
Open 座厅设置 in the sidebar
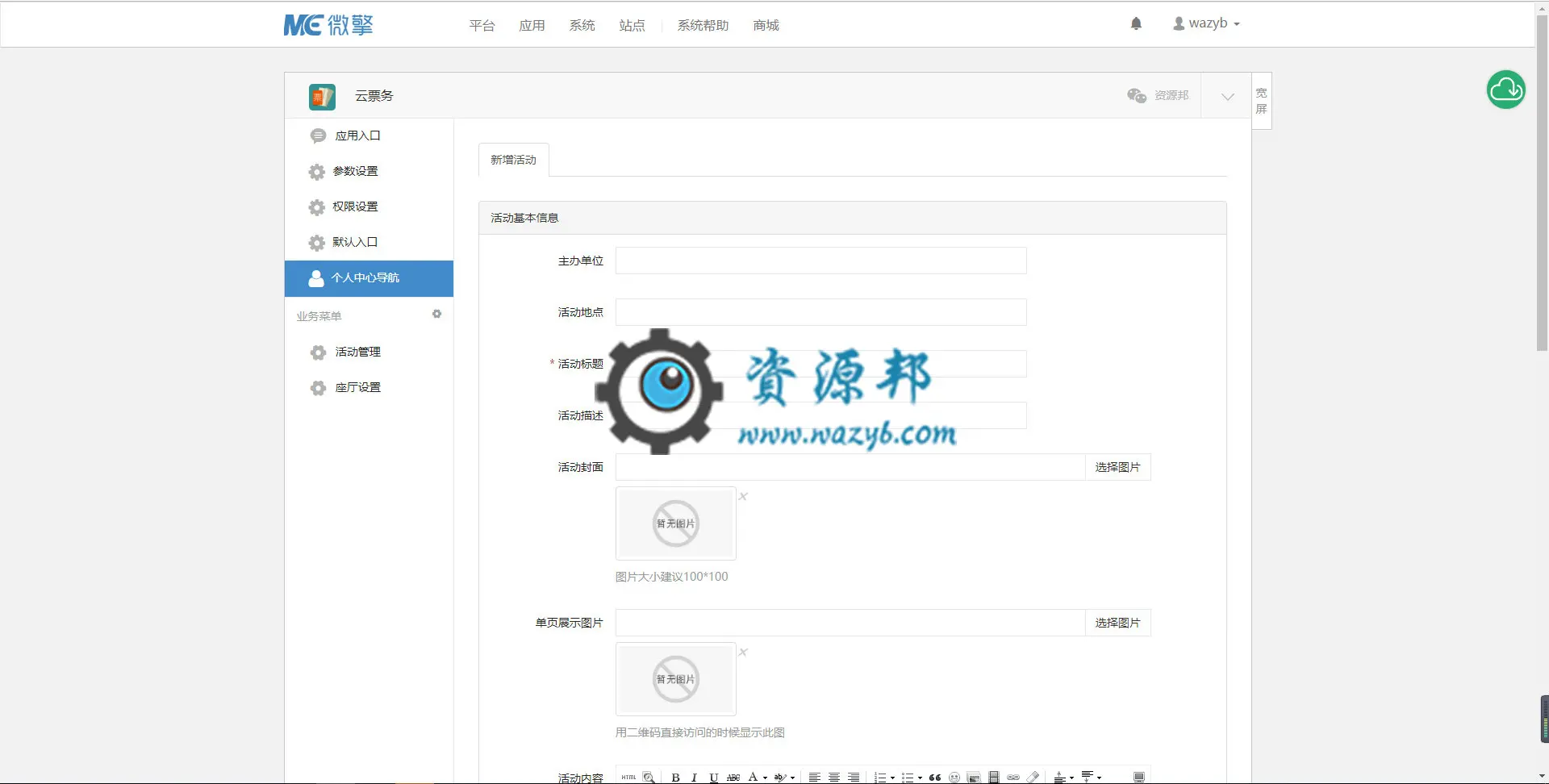(x=369, y=387)
